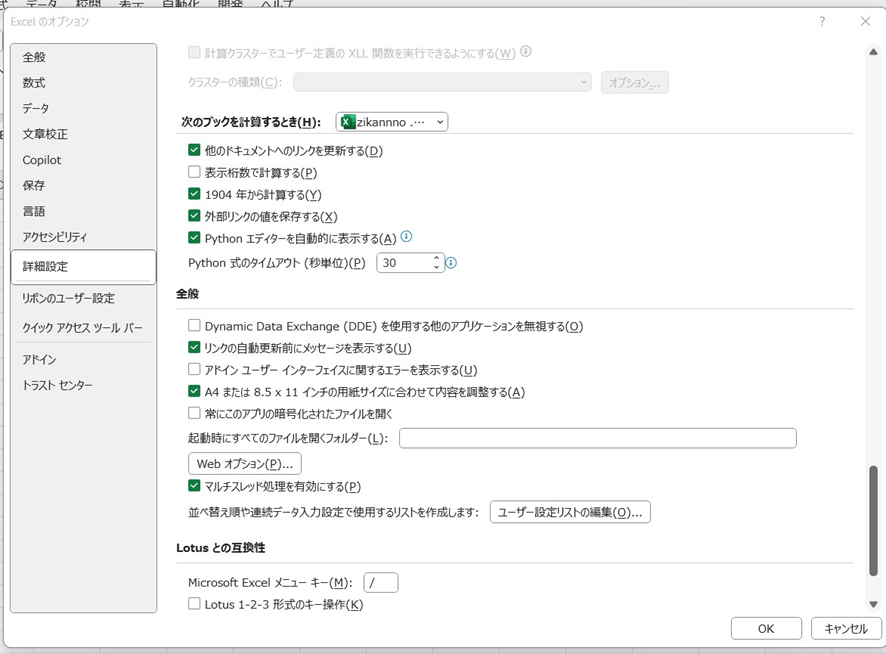Uncheck Python エディターを自動的に表示する

click(194, 238)
